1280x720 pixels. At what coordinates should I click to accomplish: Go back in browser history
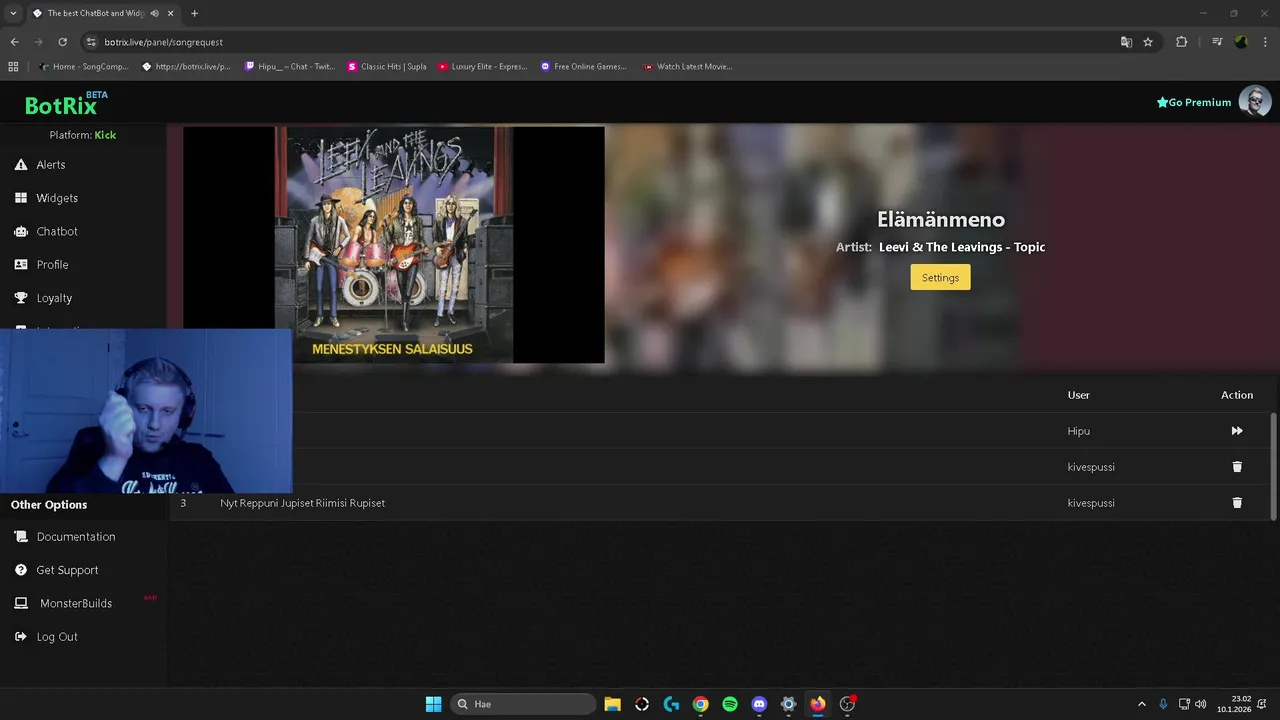tap(14, 42)
